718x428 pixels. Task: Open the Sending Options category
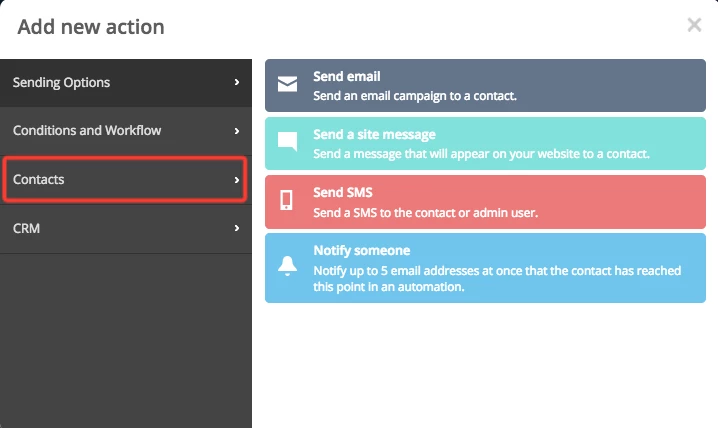(x=126, y=83)
